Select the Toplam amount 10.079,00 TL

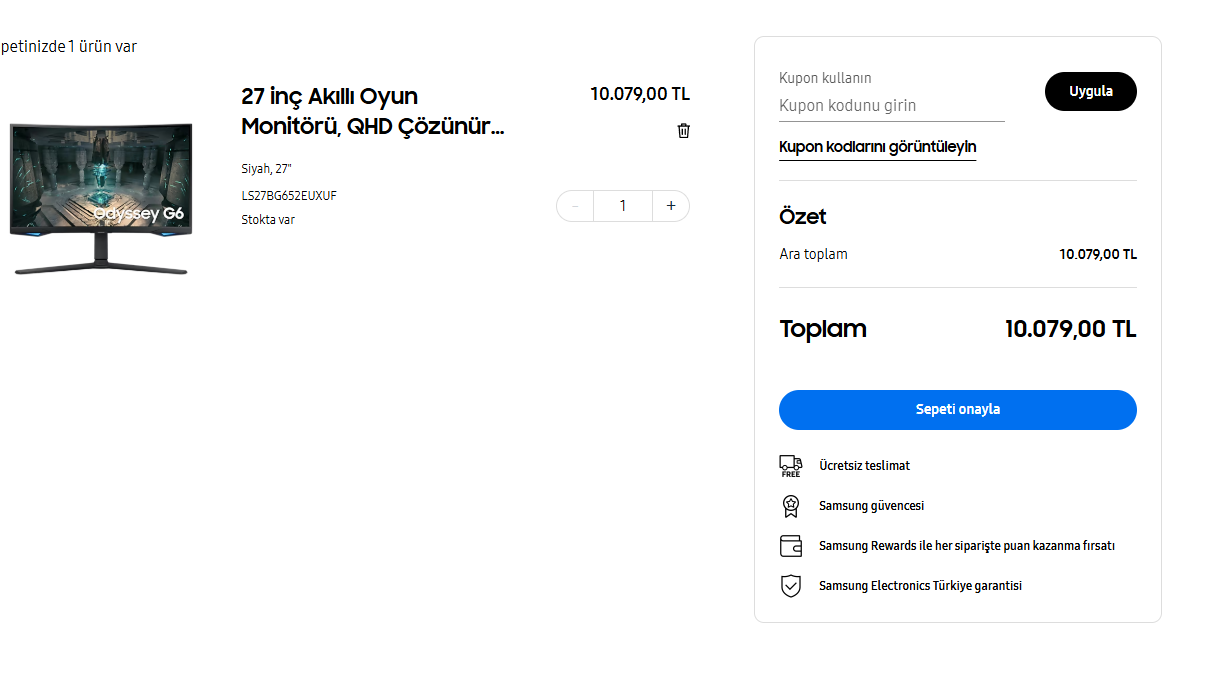pos(1070,329)
